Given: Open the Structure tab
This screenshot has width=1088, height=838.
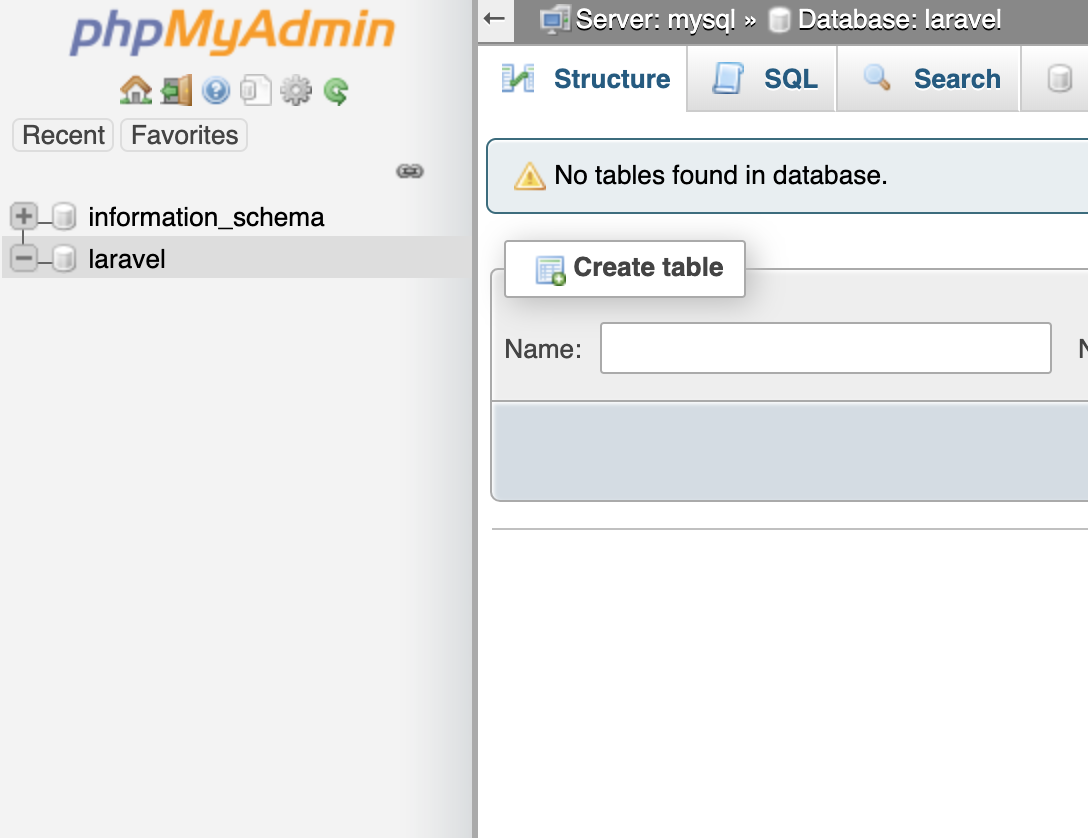Looking at the screenshot, I should point(586,79).
